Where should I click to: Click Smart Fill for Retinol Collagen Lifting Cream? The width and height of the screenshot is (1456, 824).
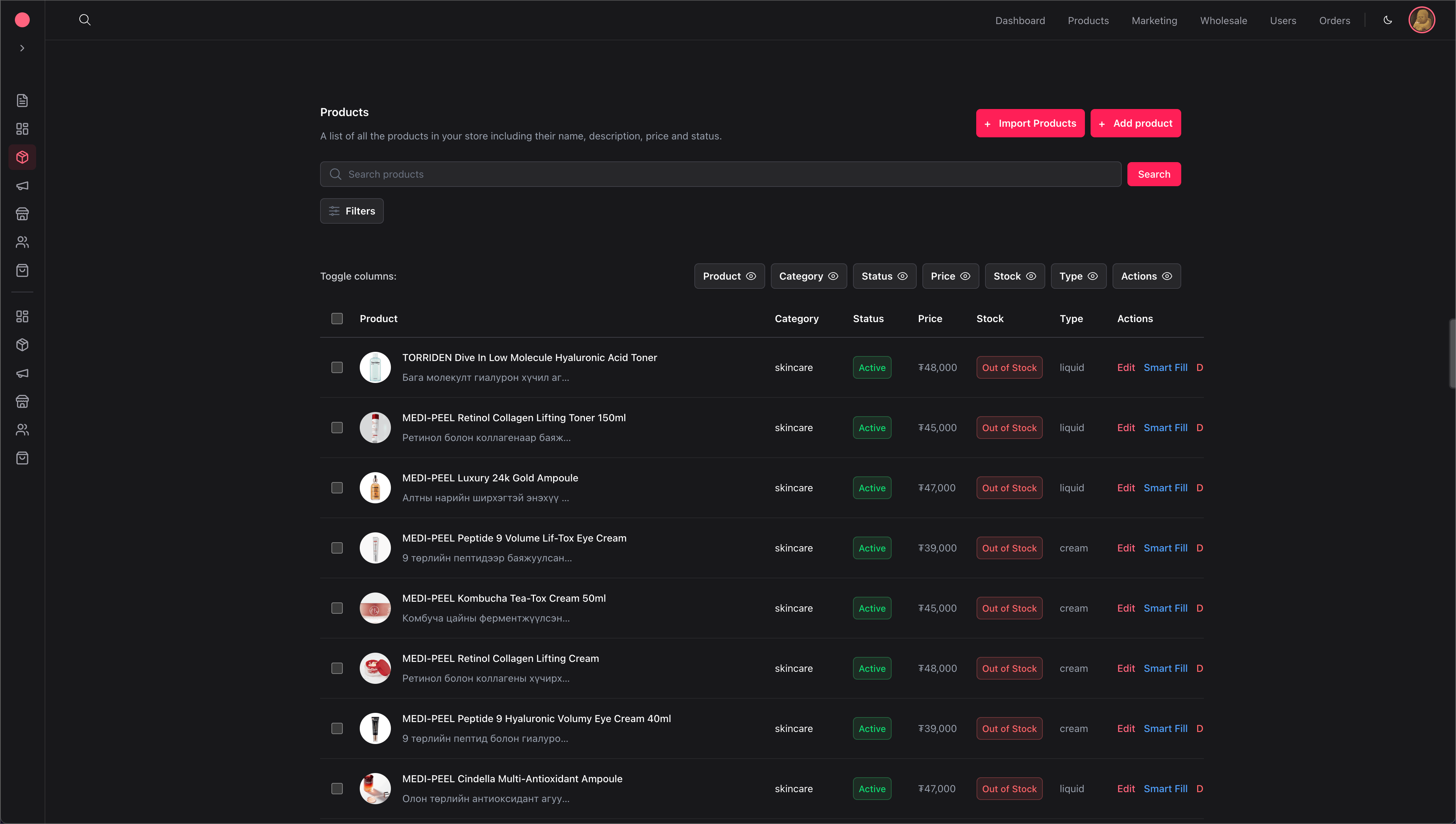1165,668
